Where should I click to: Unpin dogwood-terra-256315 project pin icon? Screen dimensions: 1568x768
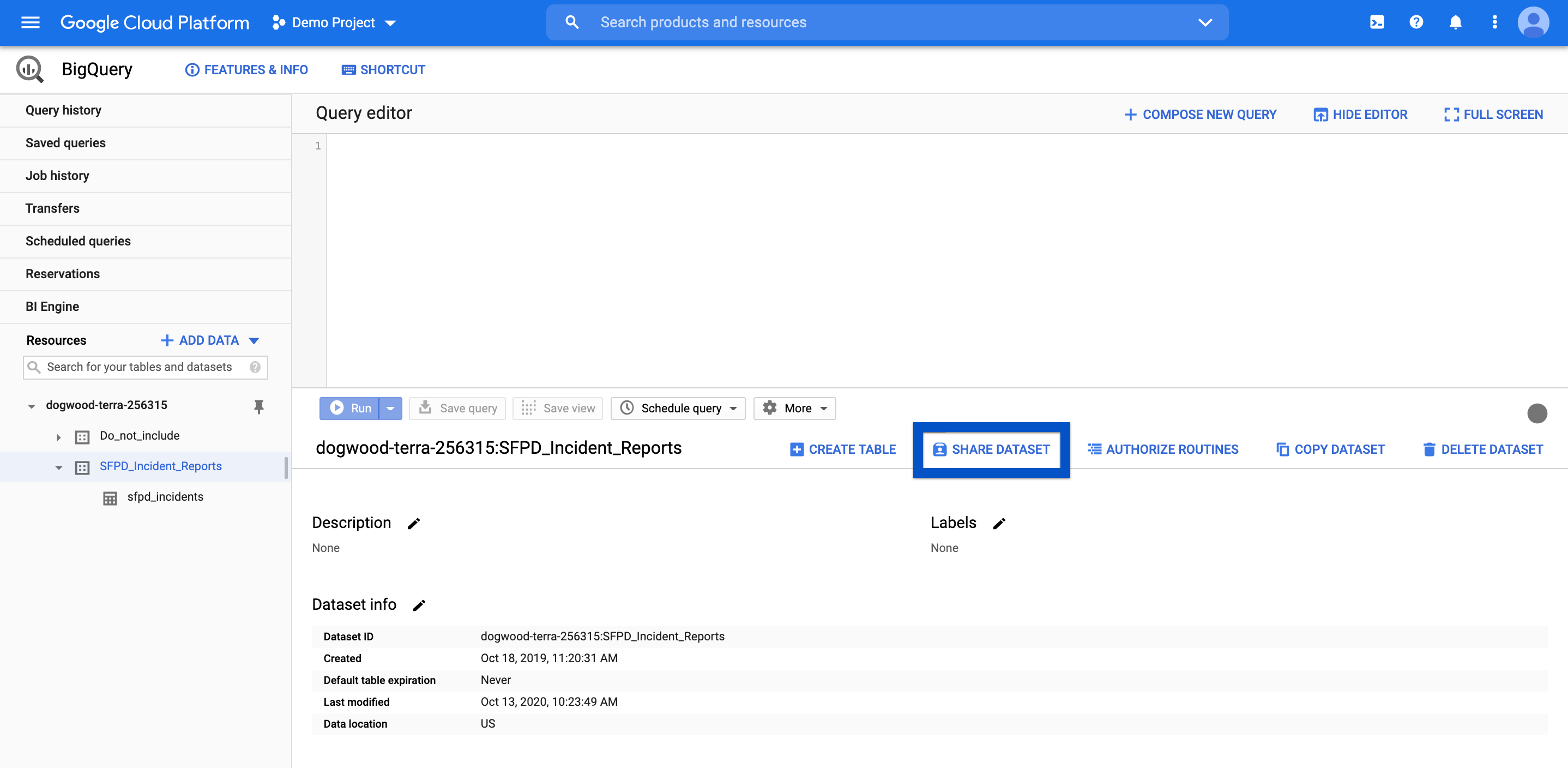[258, 406]
